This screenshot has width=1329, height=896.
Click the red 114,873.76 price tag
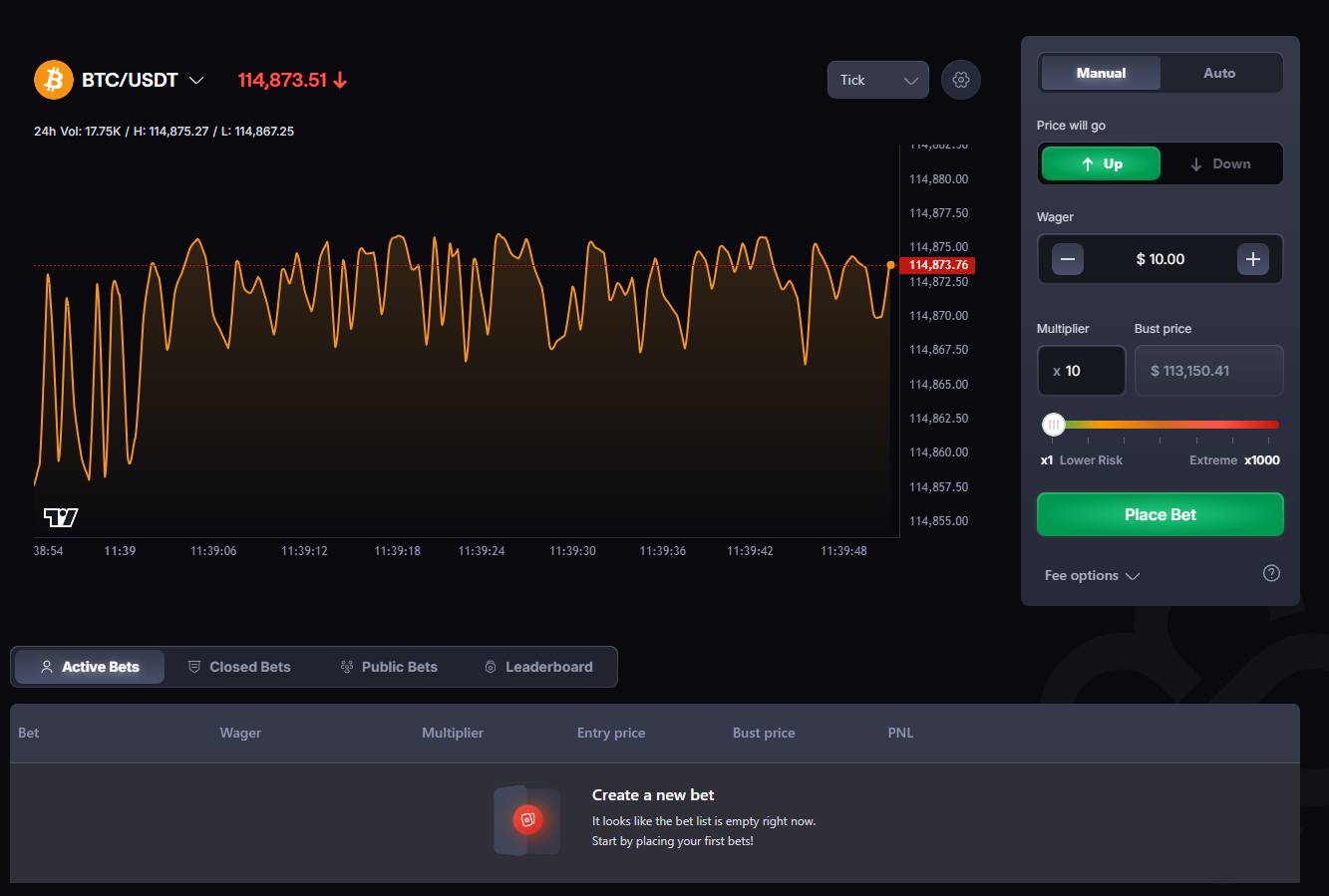(x=937, y=265)
